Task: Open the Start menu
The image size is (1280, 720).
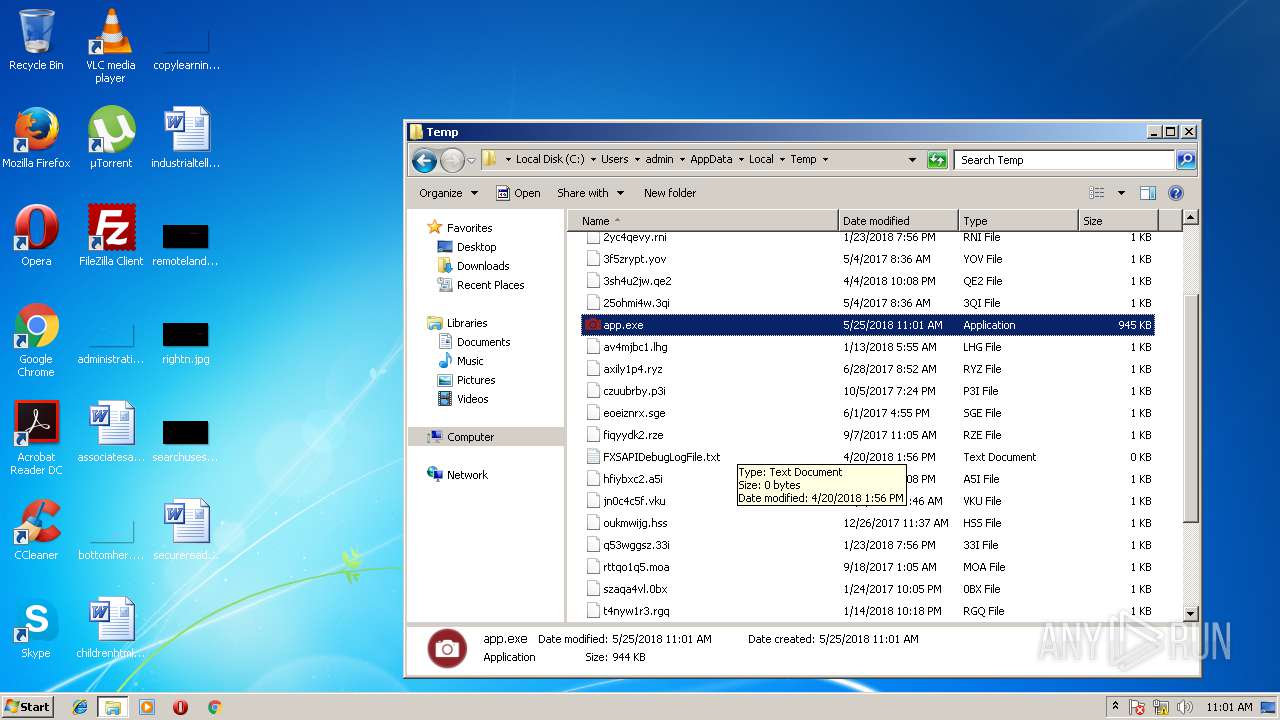Action: click(x=28, y=707)
